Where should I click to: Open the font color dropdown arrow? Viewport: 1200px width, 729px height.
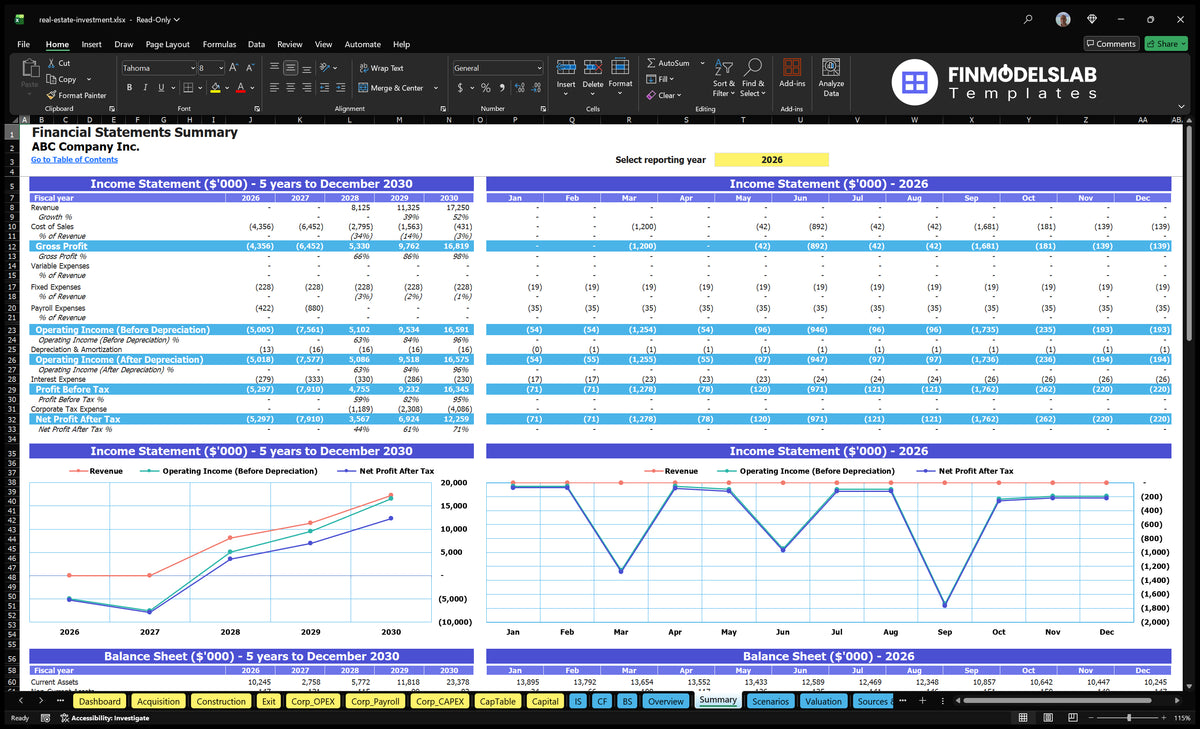click(x=251, y=88)
